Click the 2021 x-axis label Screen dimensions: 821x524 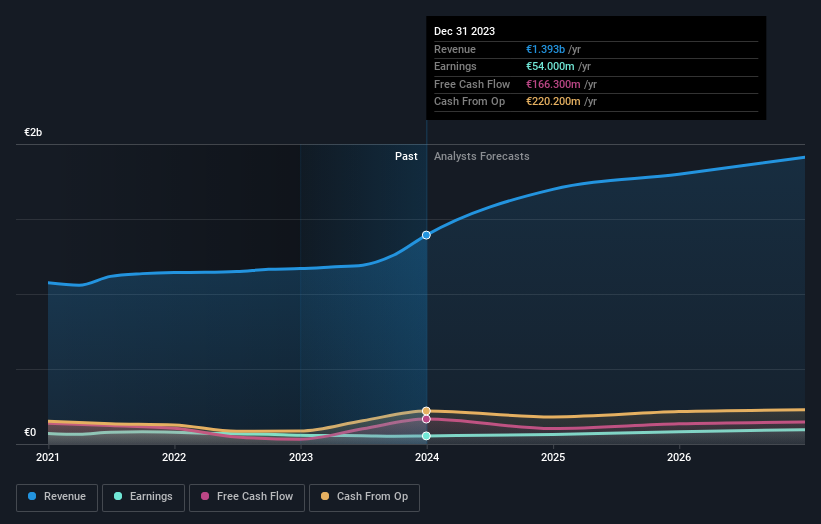[48, 457]
